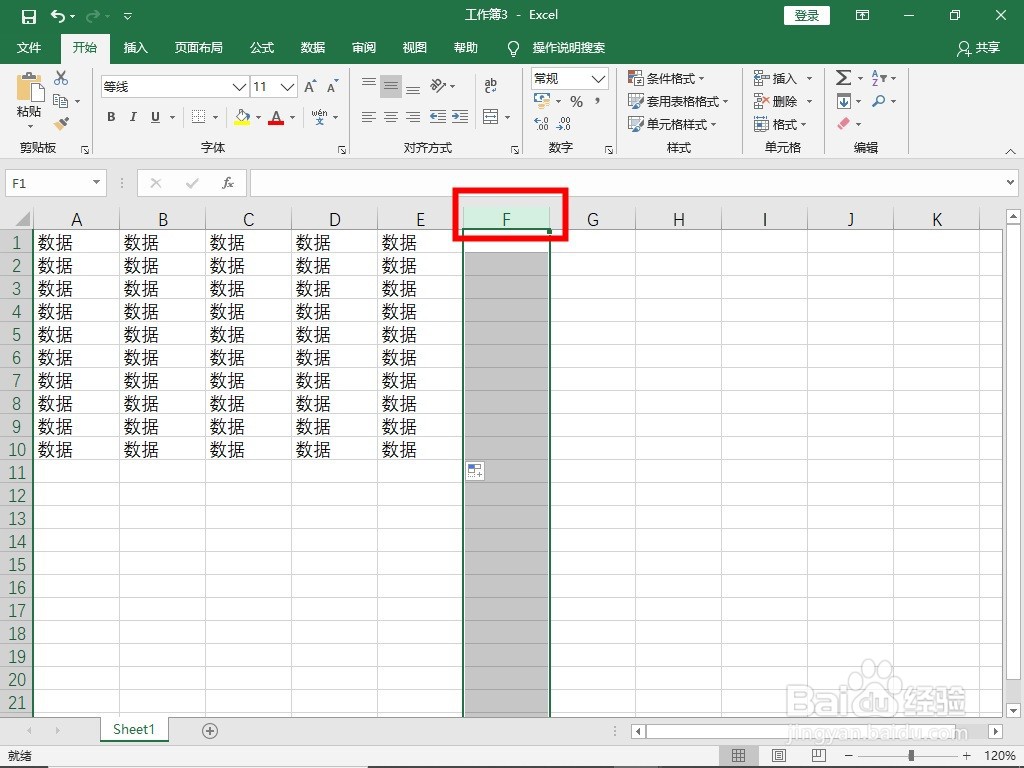
Task: Select the italic formatting icon
Action: (133, 117)
